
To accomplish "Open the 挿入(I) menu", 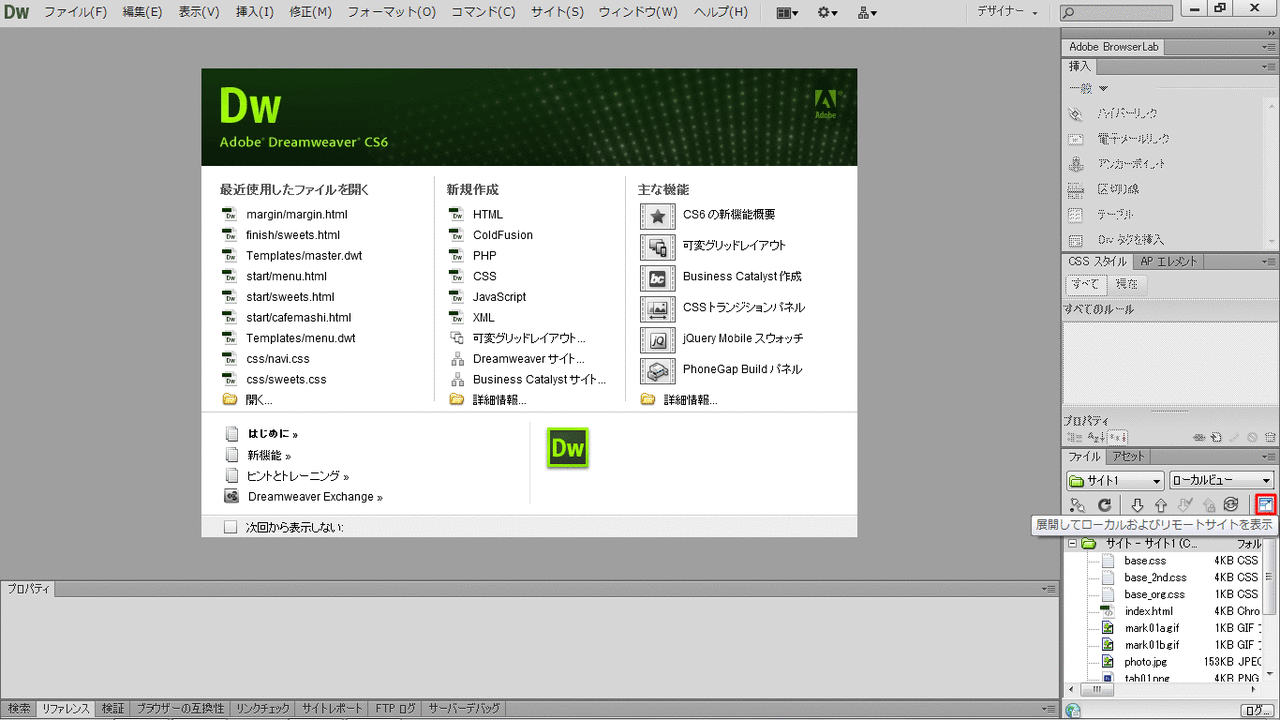I will click(x=254, y=12).
